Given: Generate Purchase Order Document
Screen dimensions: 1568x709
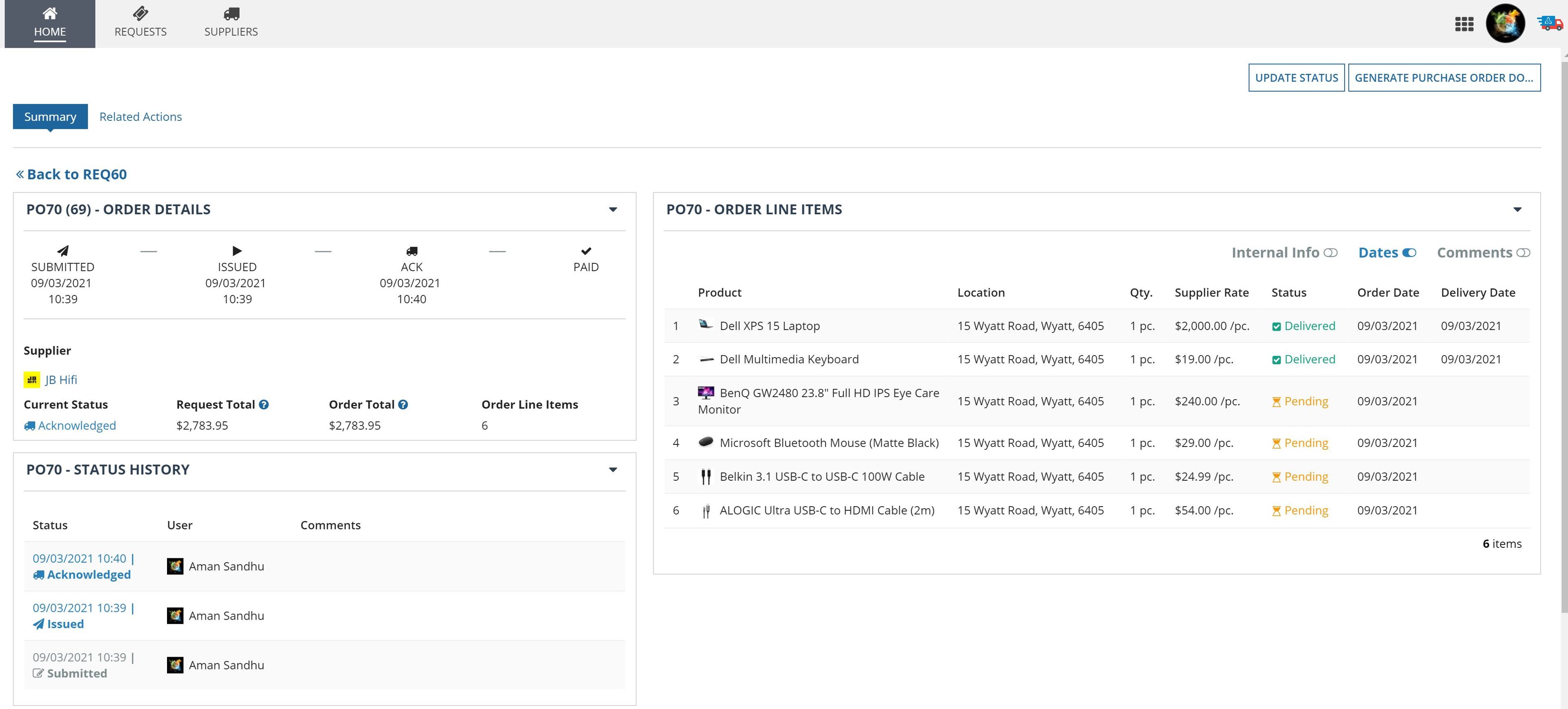Looking at the screenshot, I should click(x=1444, y=77).
